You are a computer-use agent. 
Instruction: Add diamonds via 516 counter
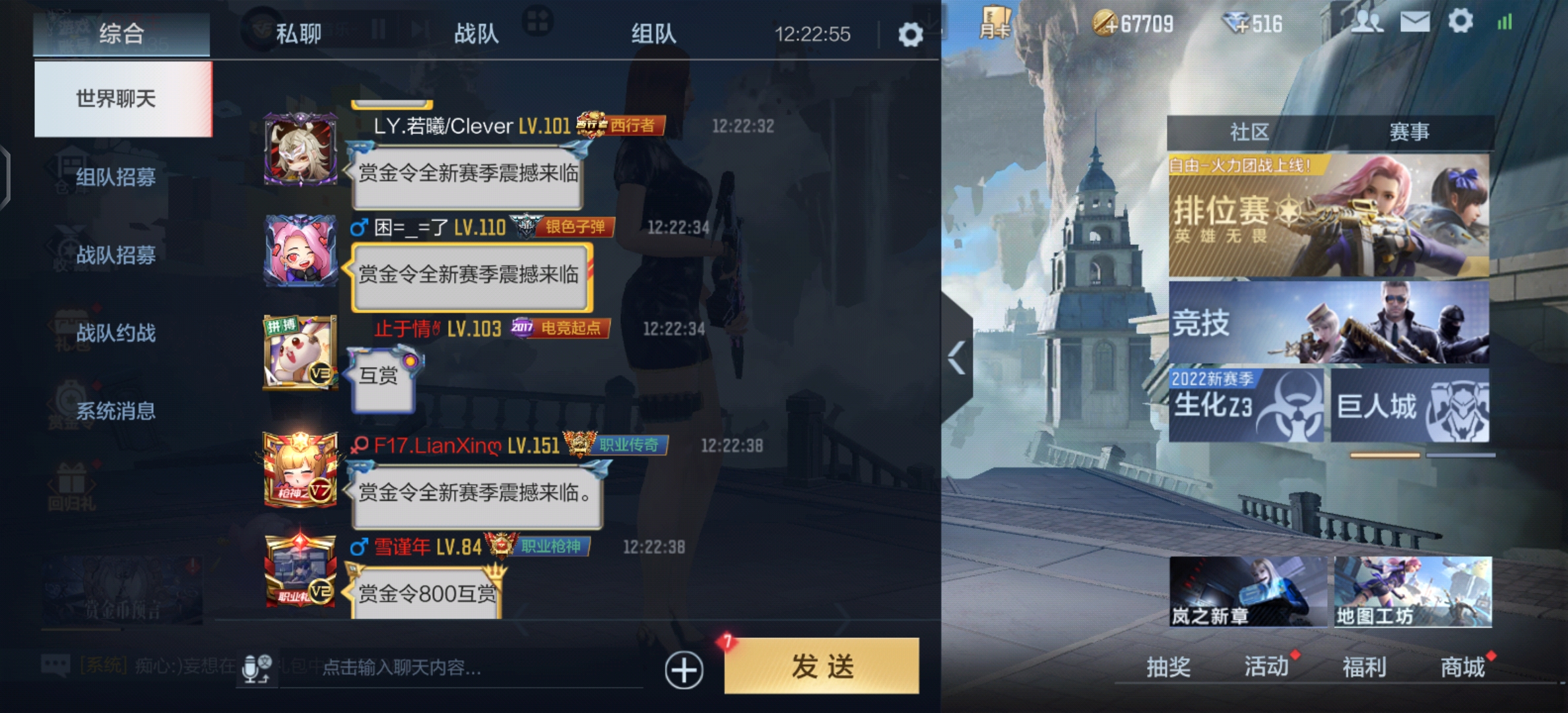(x=1252, y=24)
